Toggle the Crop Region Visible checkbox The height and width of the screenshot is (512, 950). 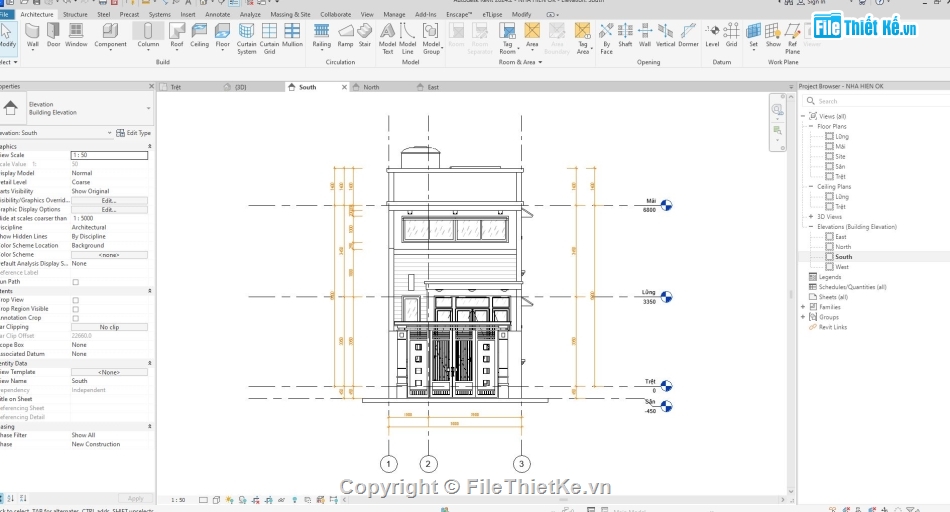(76, 309)
